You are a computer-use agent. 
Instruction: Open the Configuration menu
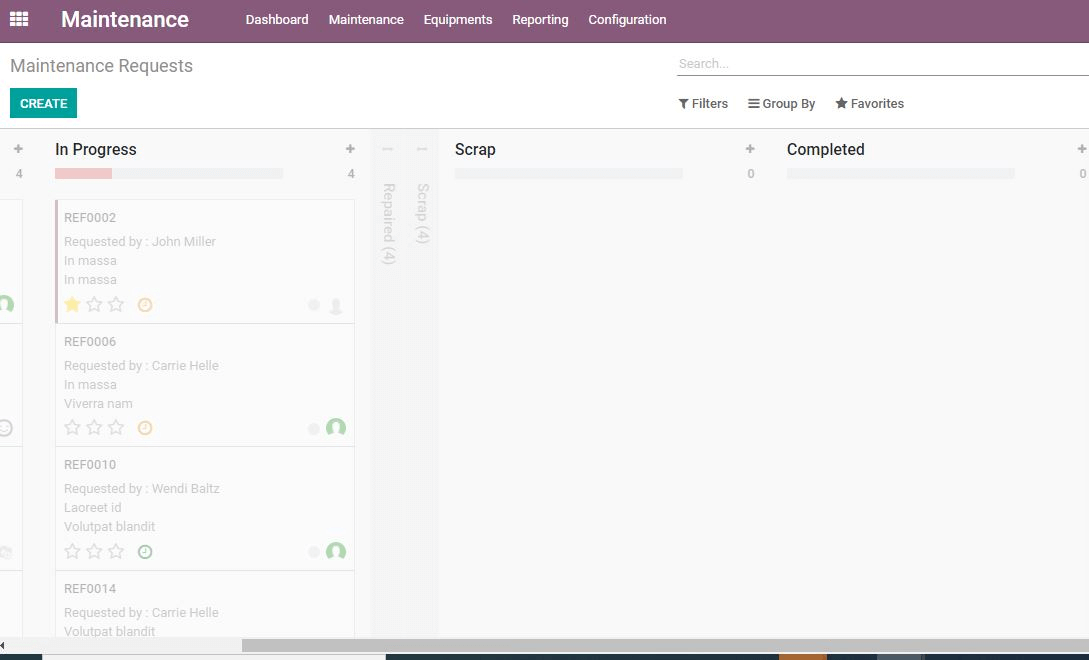[627, 19]
